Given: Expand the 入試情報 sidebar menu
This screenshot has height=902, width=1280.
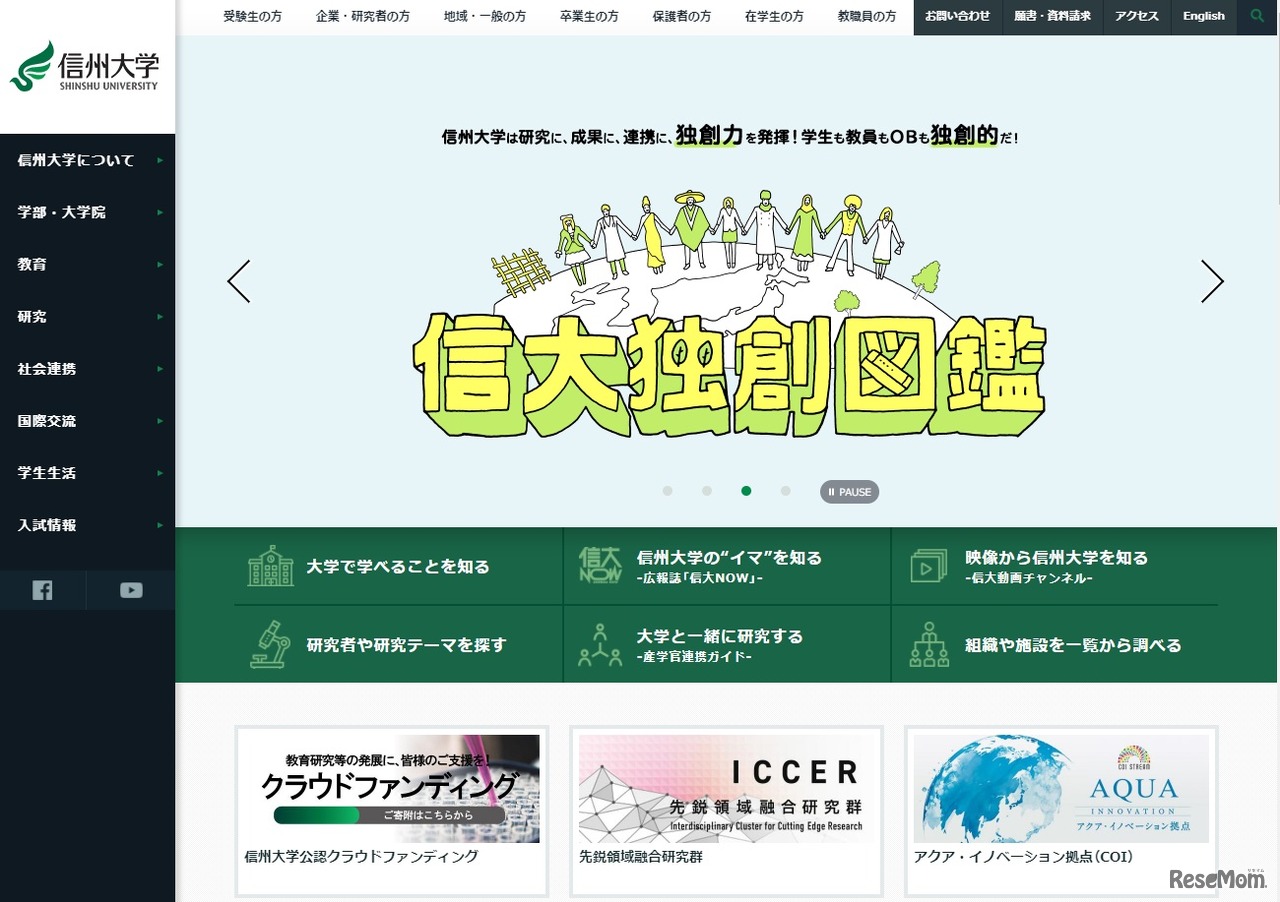Looking at the screenshot, I should 45,525.
